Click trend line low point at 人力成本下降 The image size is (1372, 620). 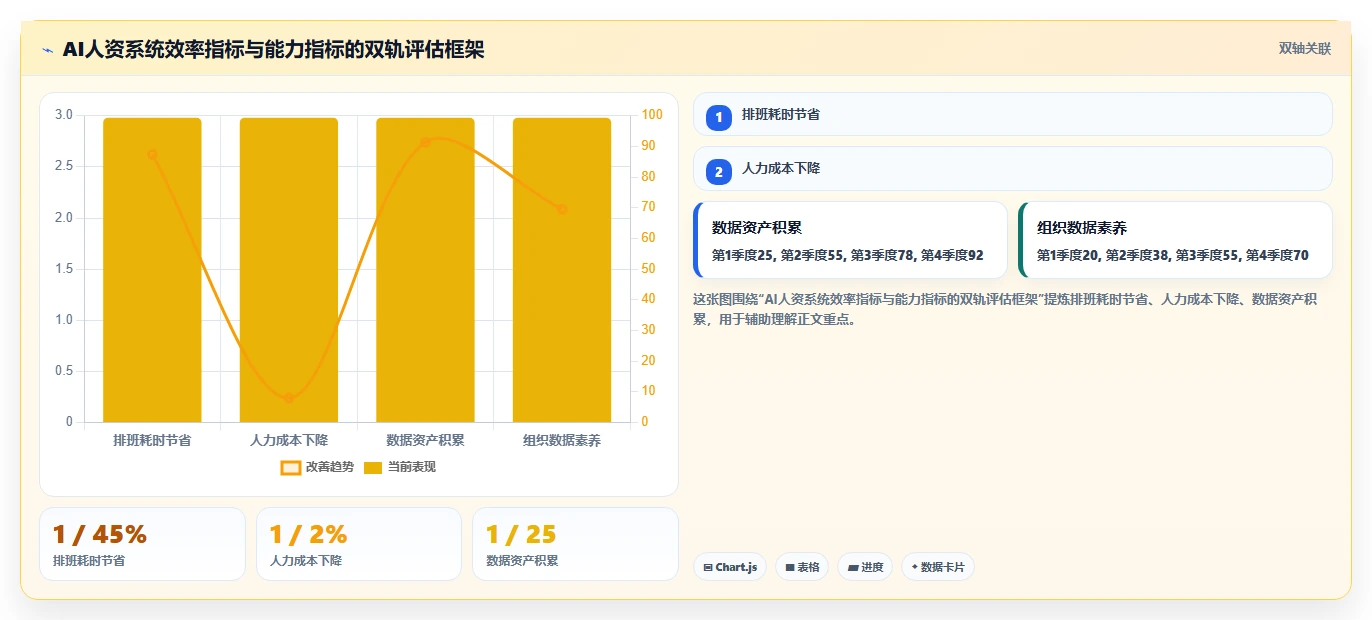pyautogui.click(x=289, y=398)
